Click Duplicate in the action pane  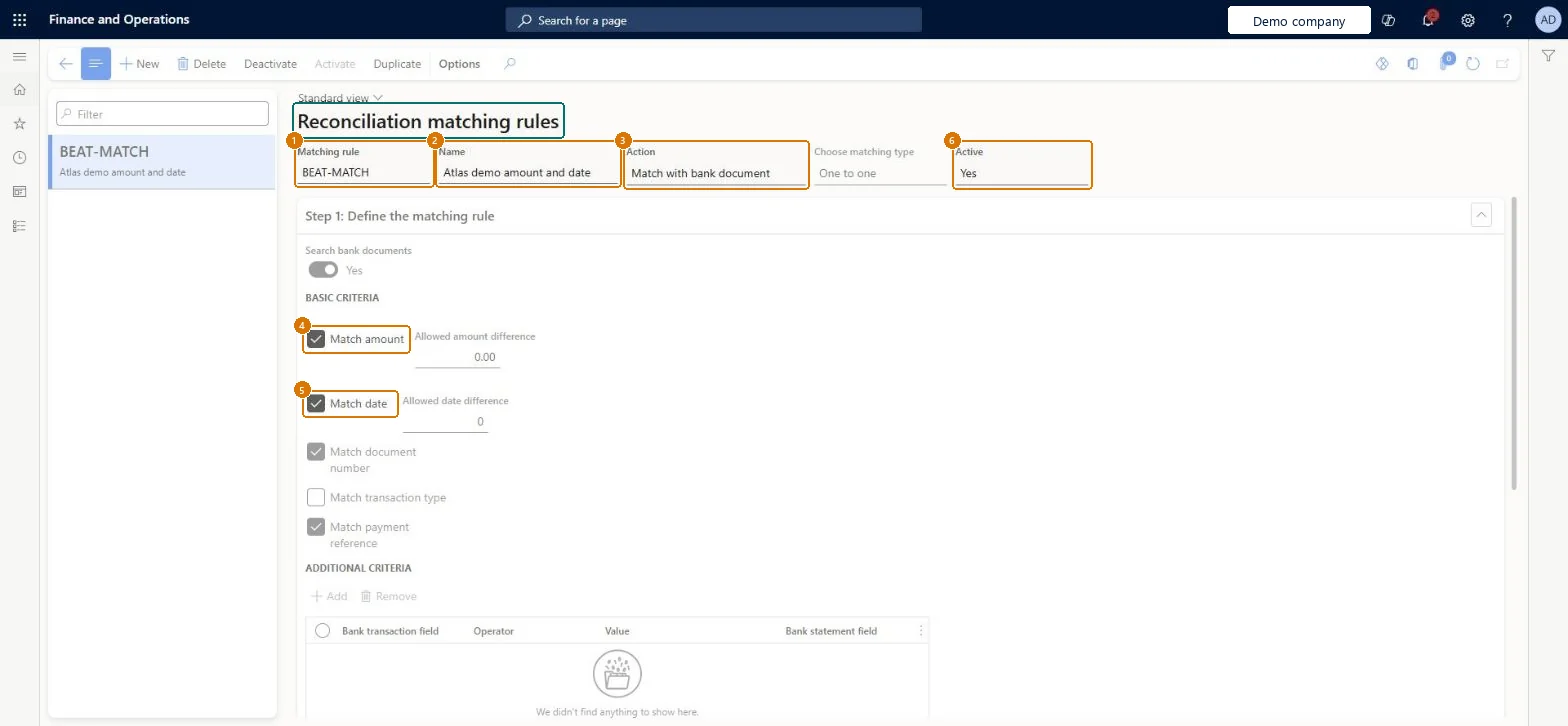[397, 64]
